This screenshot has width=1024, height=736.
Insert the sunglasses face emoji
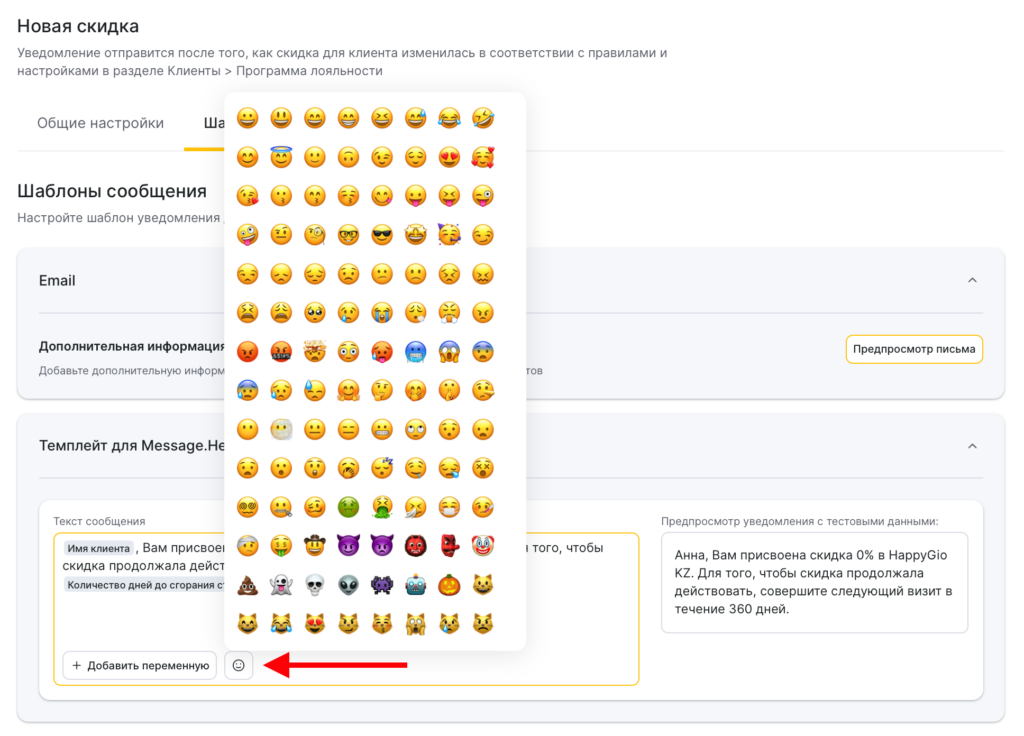tap(381, 235)
